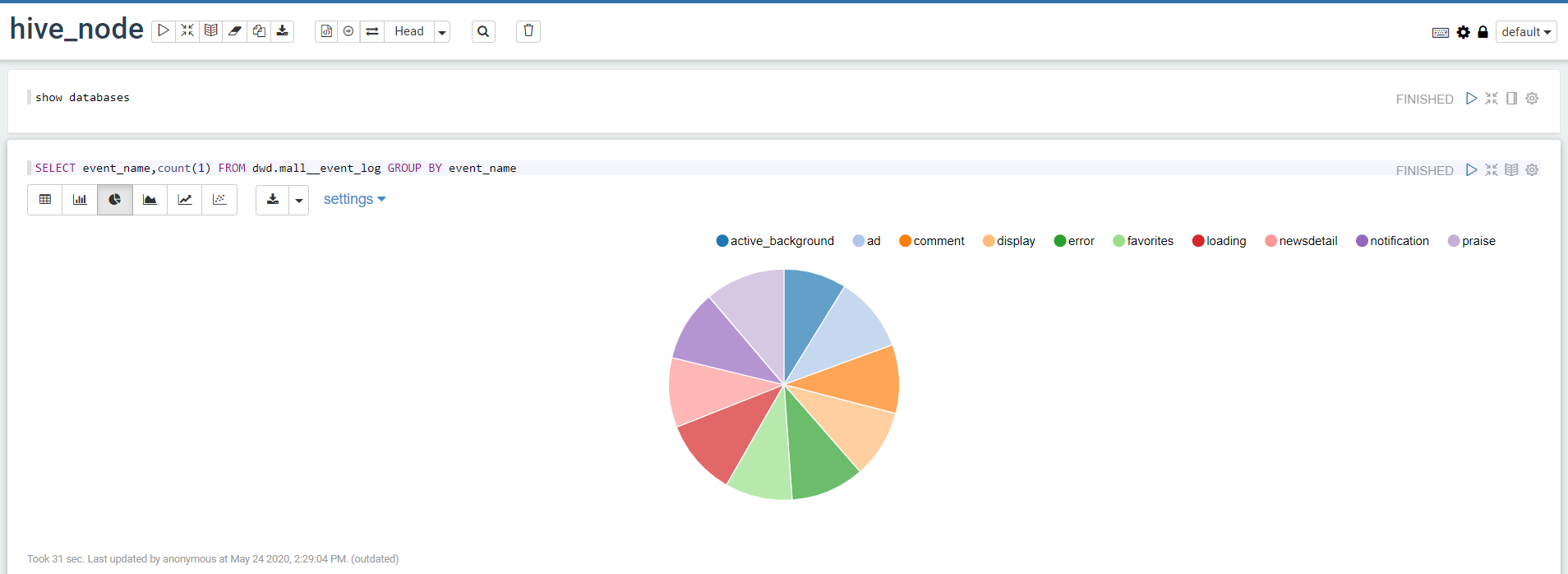Expand chart settings link
Image resolution: width=1568 pixels, height=574 pixels.
(x=354, y=199)
